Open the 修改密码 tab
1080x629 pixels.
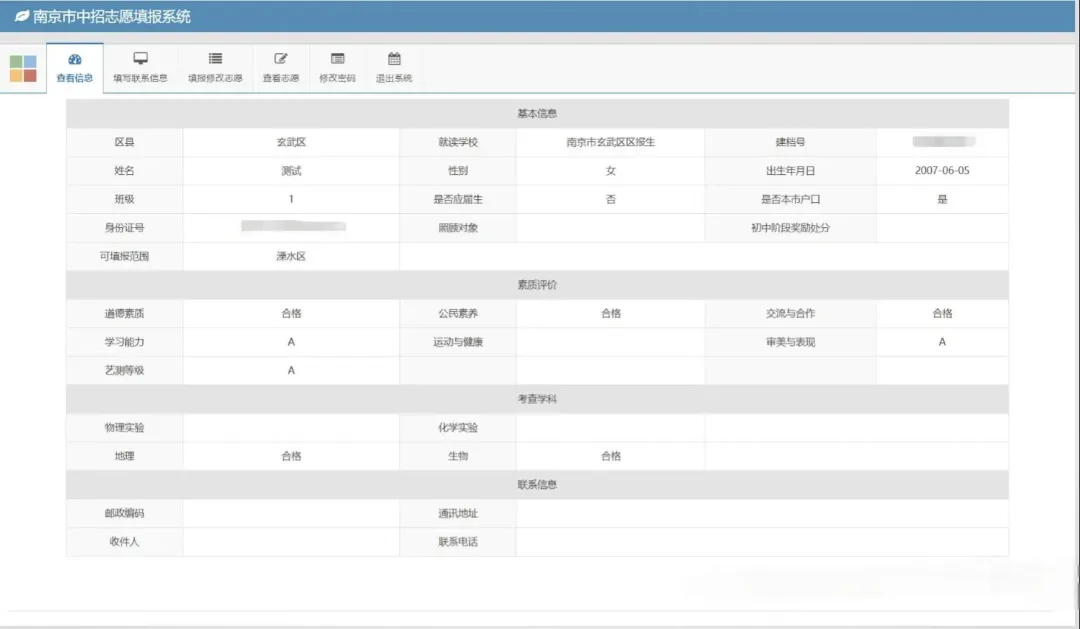click(x=337, y=68)
